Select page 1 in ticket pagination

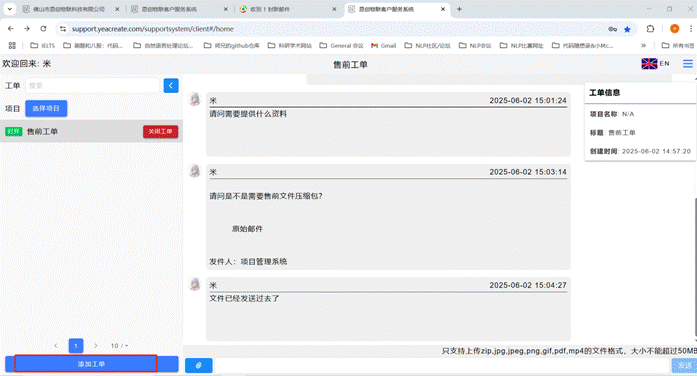[76, 345]
